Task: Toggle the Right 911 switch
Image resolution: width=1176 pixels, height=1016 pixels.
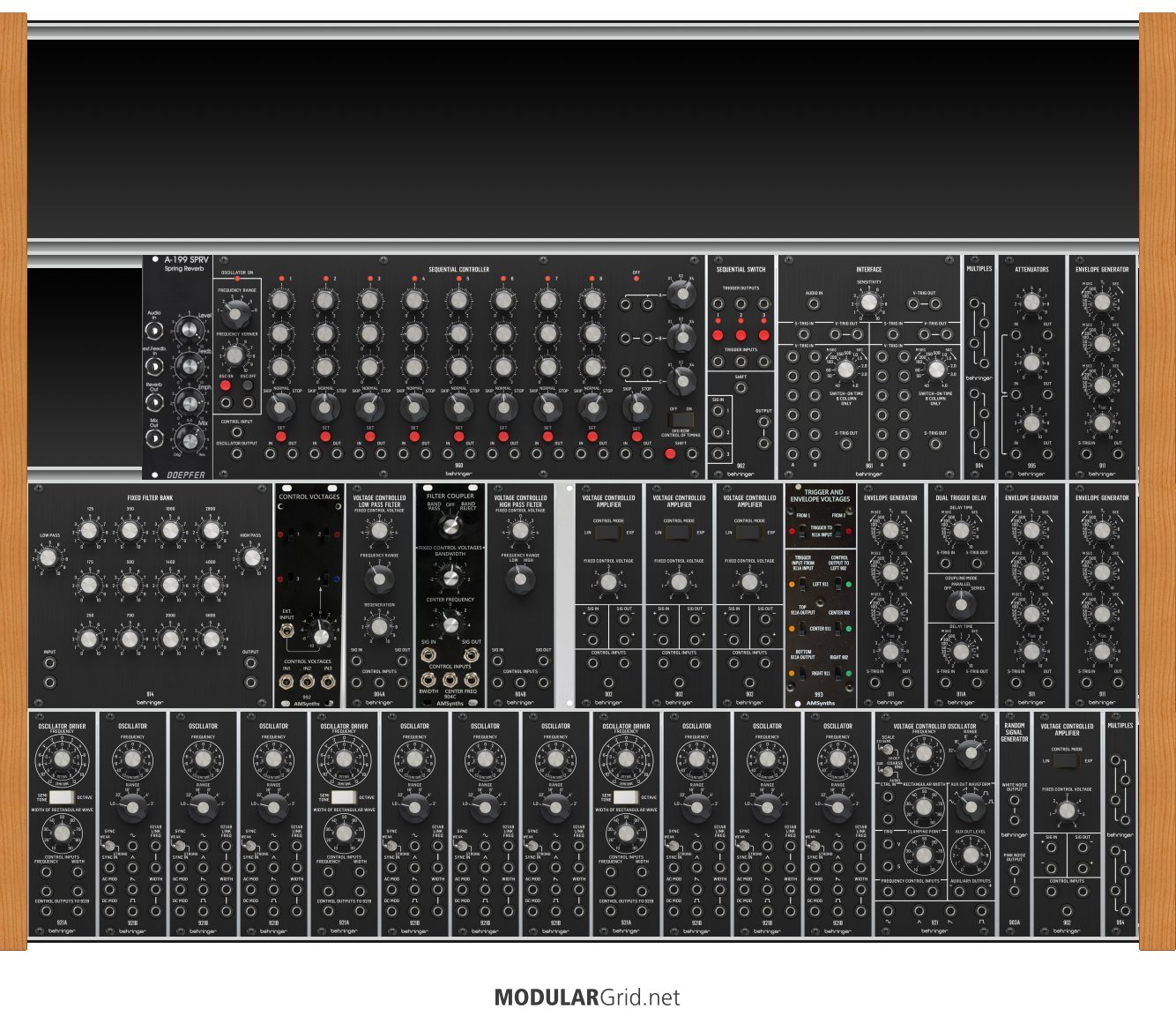Action: coord(803,674)
